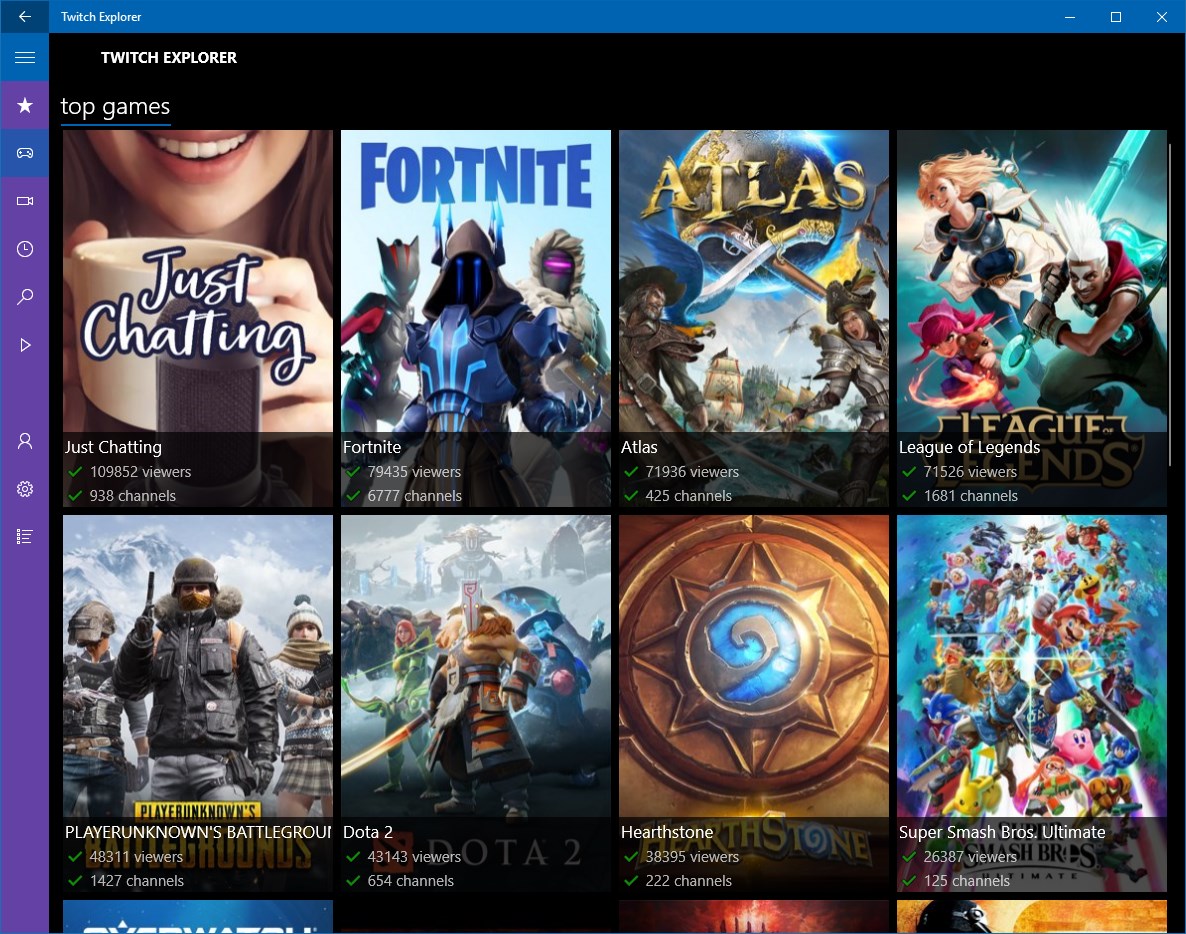The image size is (1186, 934).
Task: Select the gamepad games icon
Action: pyautogui.click(x=24, y=153)
